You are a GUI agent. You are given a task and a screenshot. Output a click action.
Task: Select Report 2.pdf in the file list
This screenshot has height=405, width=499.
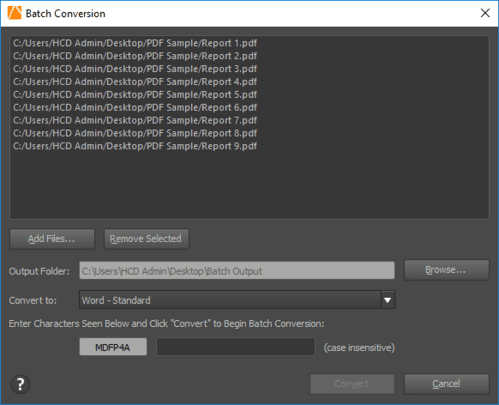tap(135, 56)
